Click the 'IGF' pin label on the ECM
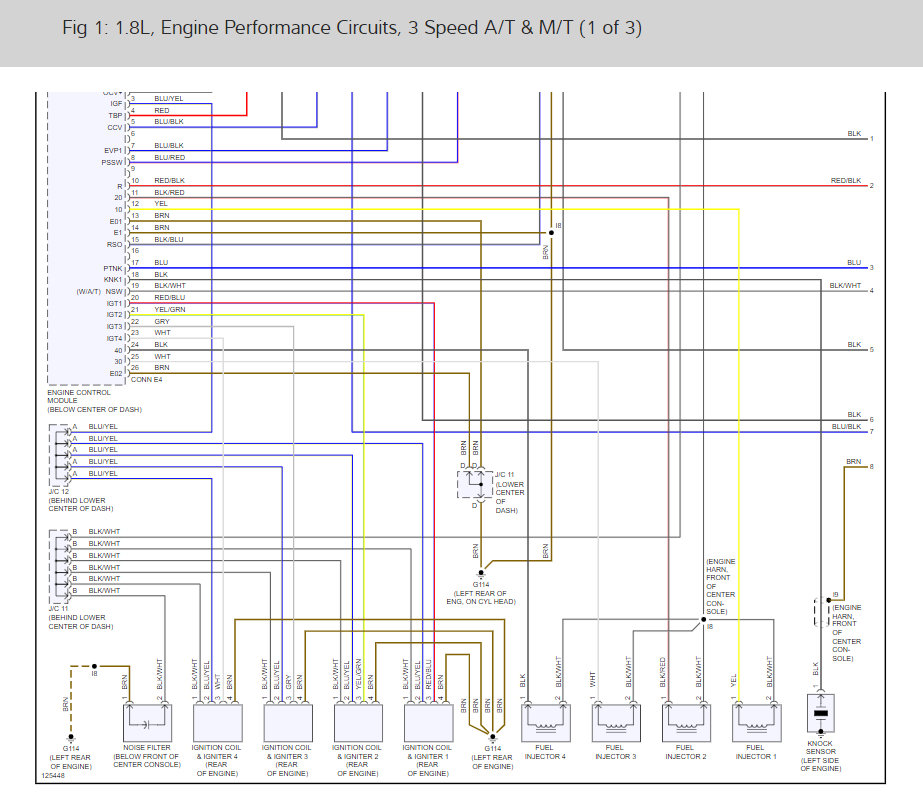This screenshot has height=807, width=923. (117, 104)
